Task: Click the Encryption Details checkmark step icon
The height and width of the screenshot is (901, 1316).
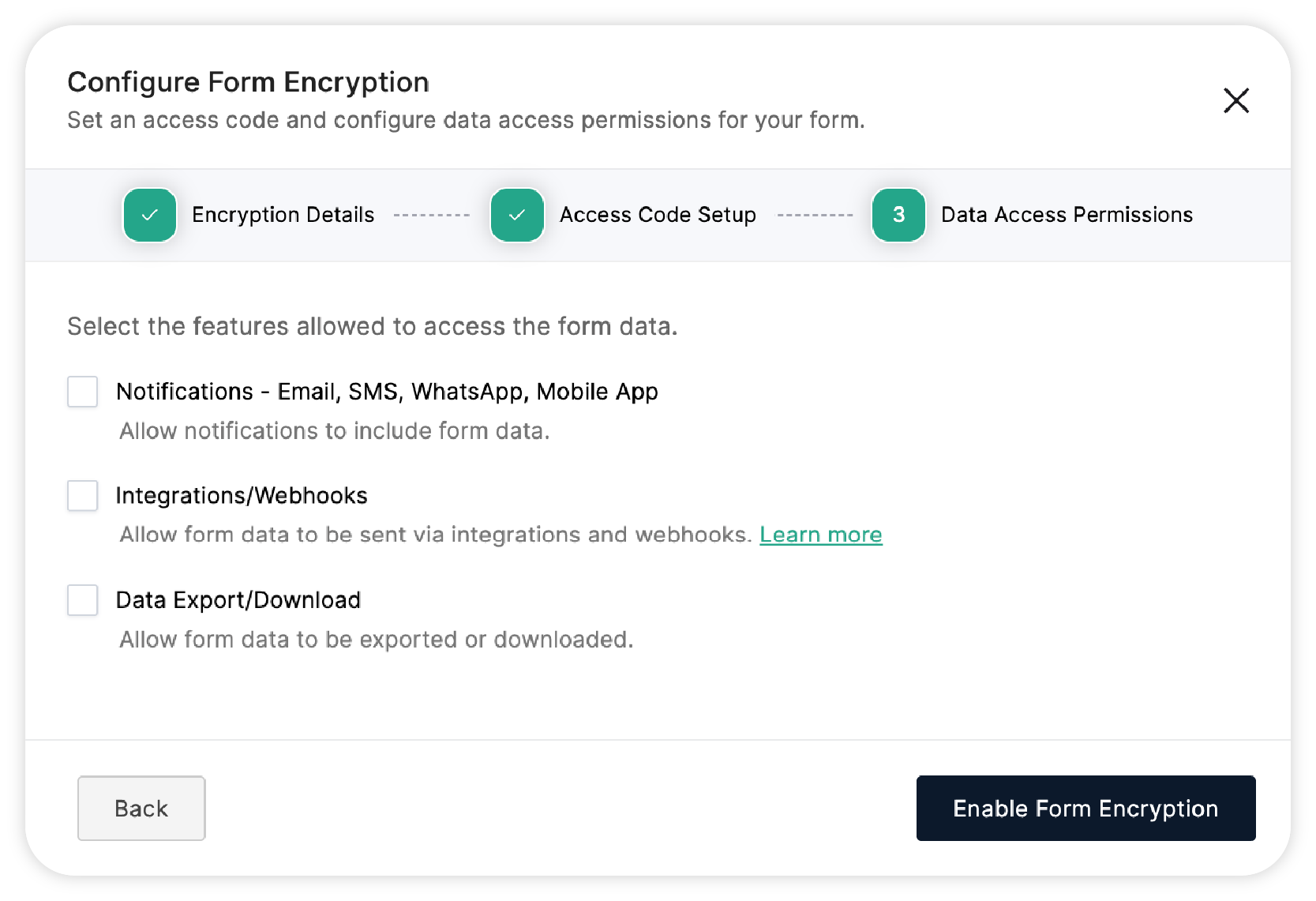Action: tap(150, 215)
